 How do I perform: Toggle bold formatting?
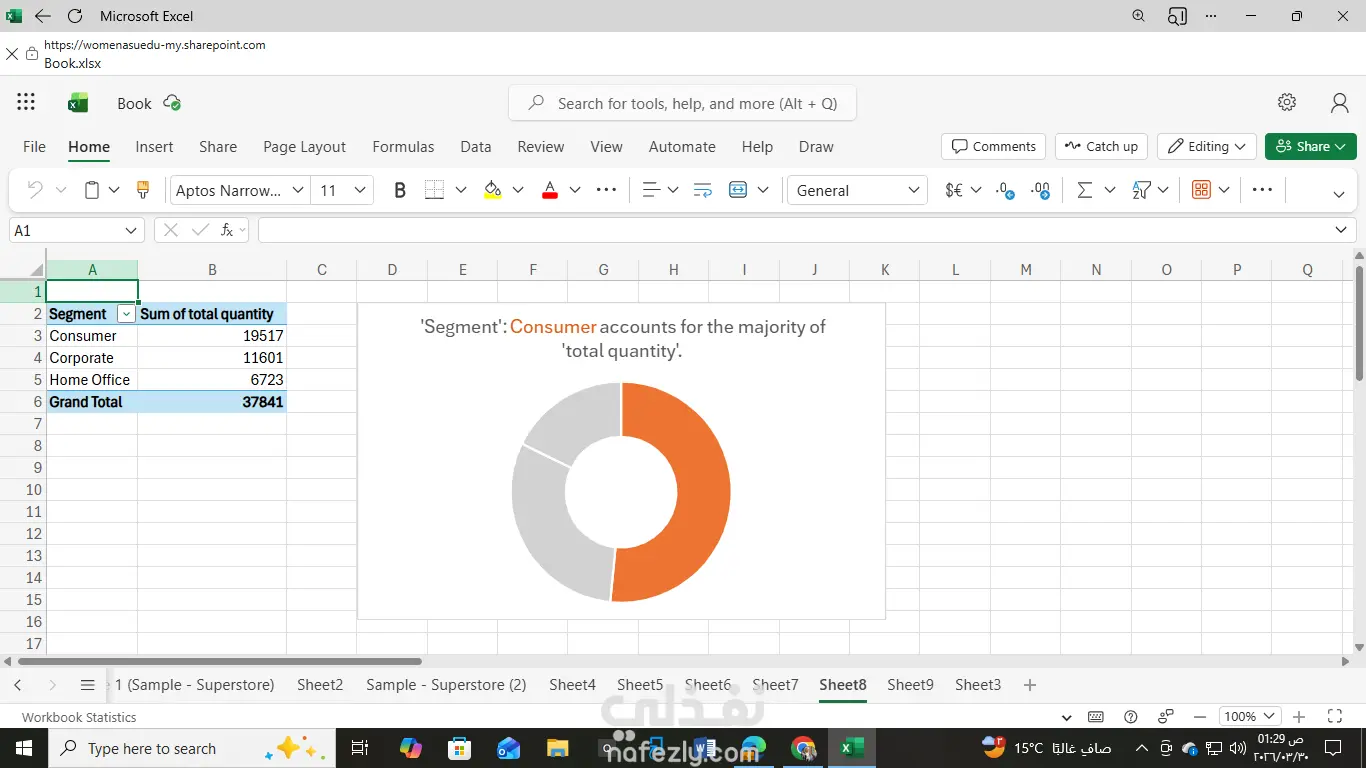(400, 190)
